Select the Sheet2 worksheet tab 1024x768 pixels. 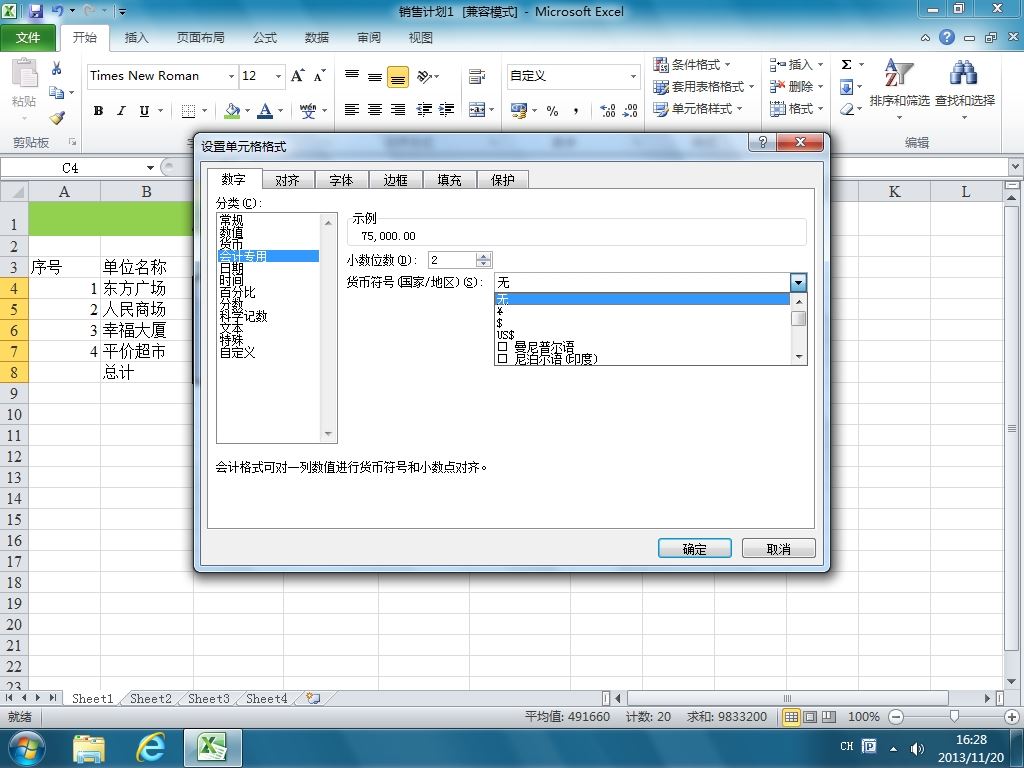tap(151, 698)
